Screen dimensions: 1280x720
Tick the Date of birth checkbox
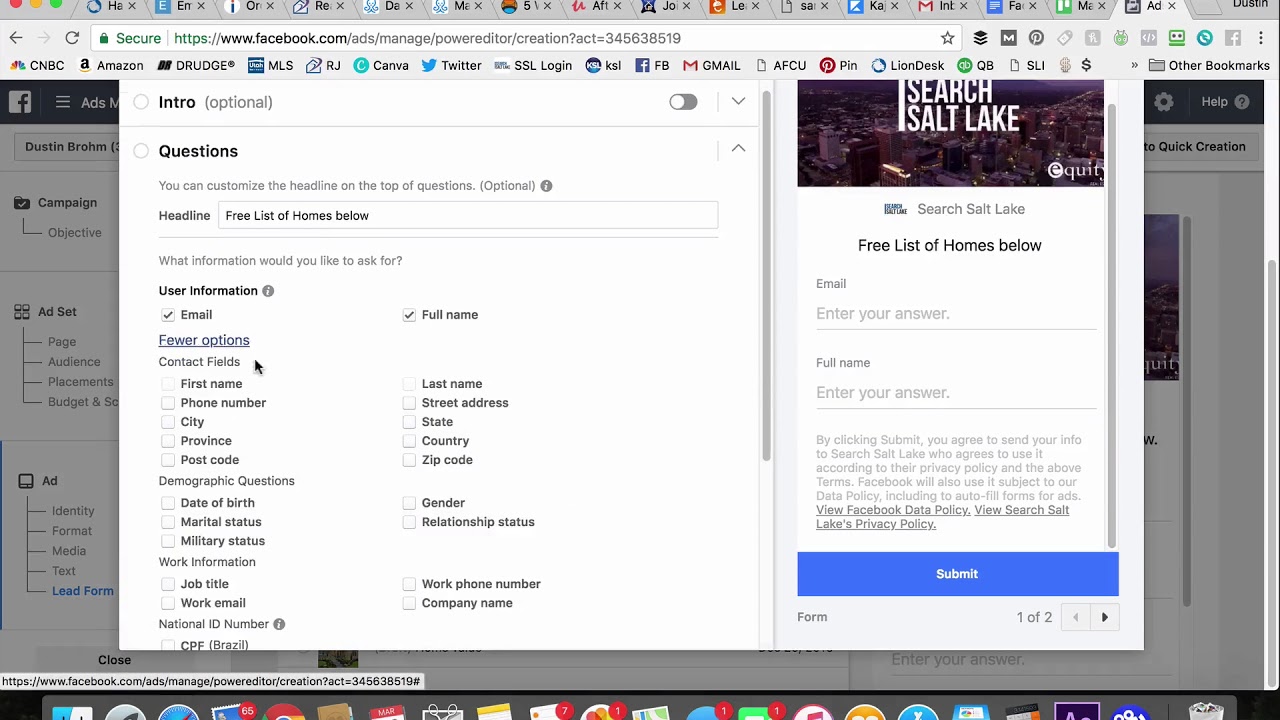[x=168, y=503]
